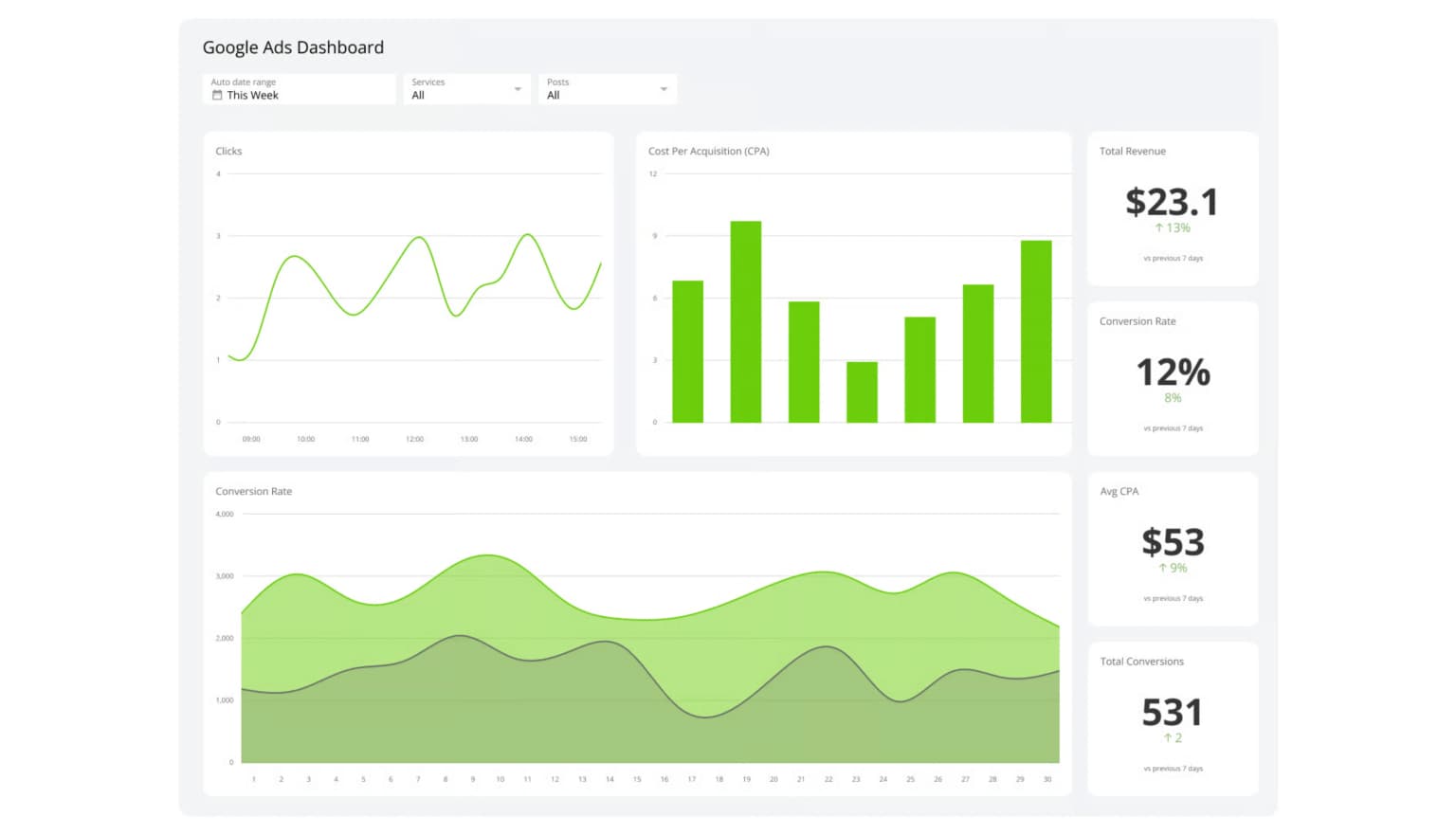Select the Total Revenue $23.1 card
1456x835 pixels.
[x=1173, y=209]
